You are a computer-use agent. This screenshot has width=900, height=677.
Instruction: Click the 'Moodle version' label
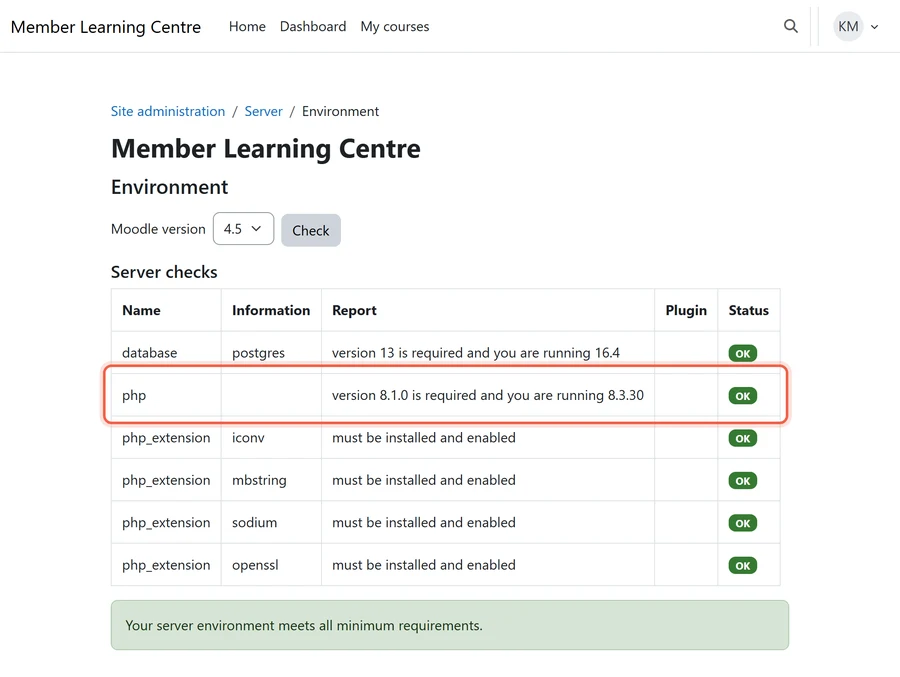tap(158, 229)
